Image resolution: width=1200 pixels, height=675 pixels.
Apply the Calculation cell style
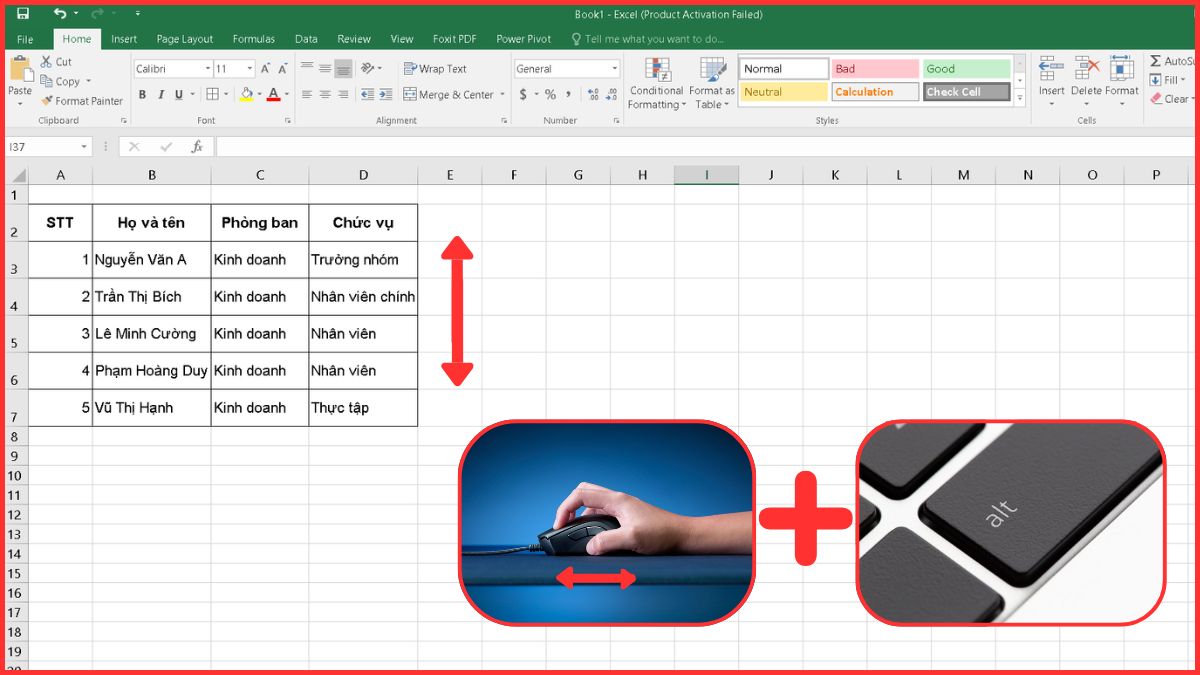[x=875, y=92]
